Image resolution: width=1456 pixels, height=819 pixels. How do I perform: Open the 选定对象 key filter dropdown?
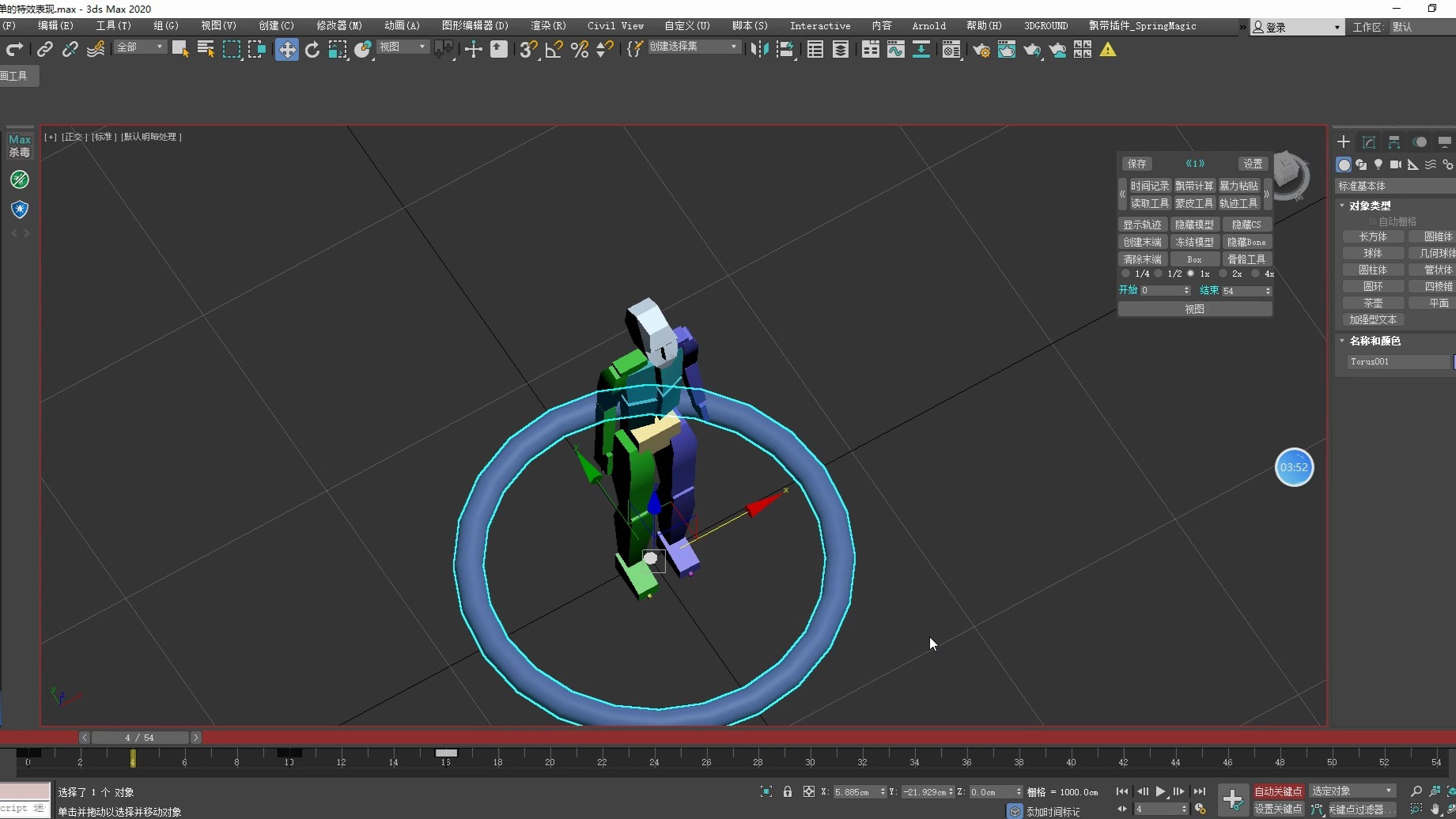(1352, 791)
